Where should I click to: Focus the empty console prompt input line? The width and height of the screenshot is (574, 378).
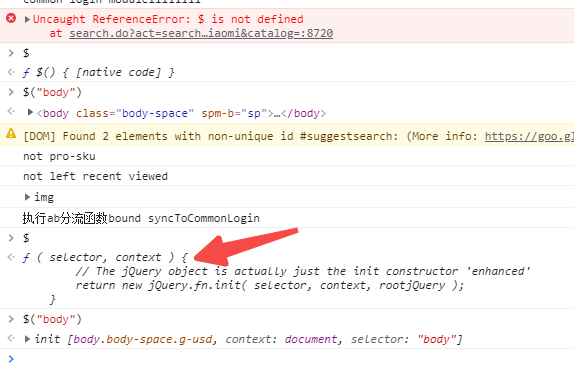(x=293, y=359)
